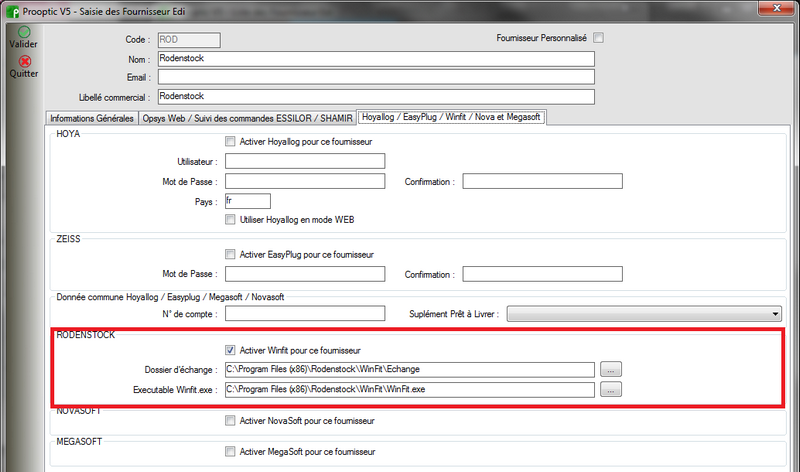This screenshot has height=472, width=800.
Task: Switch to Informations Générales tab
Action: pos(92,118)
